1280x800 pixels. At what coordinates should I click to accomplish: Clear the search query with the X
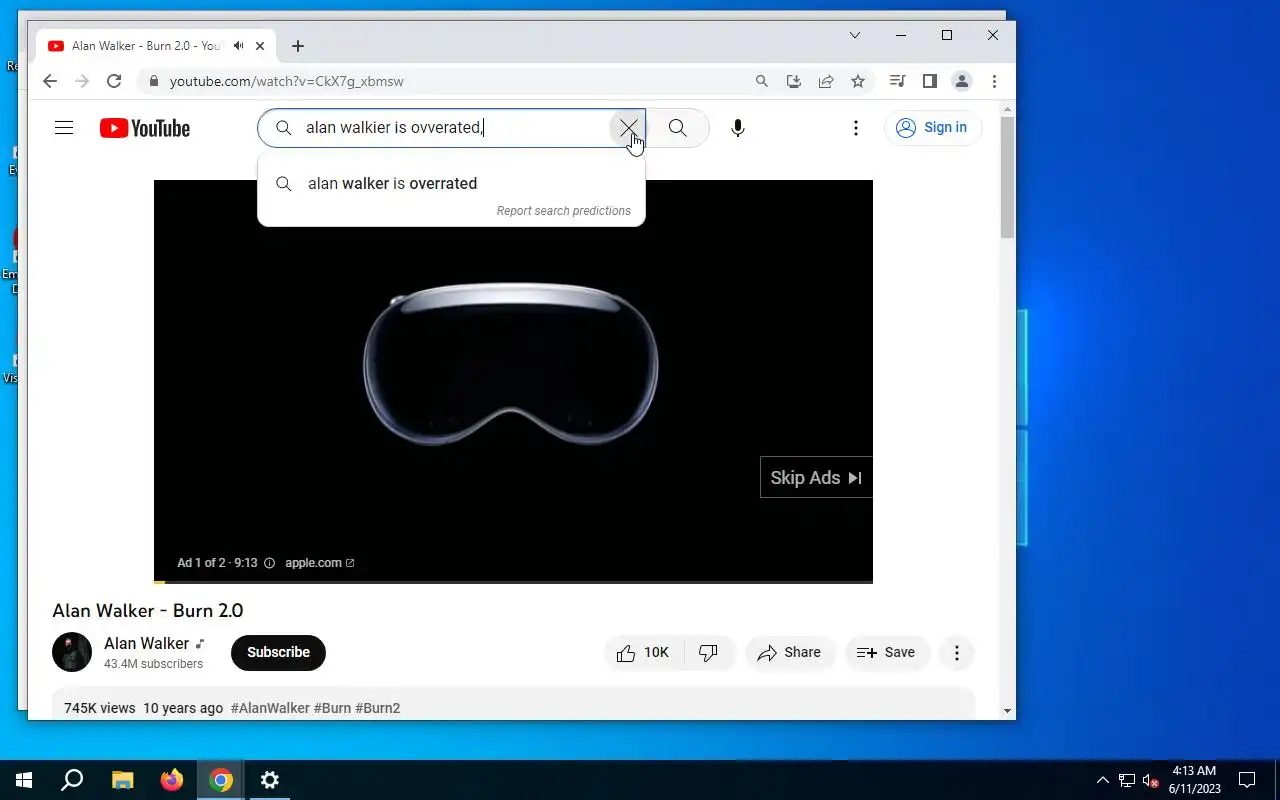click(x=628, y=128)
